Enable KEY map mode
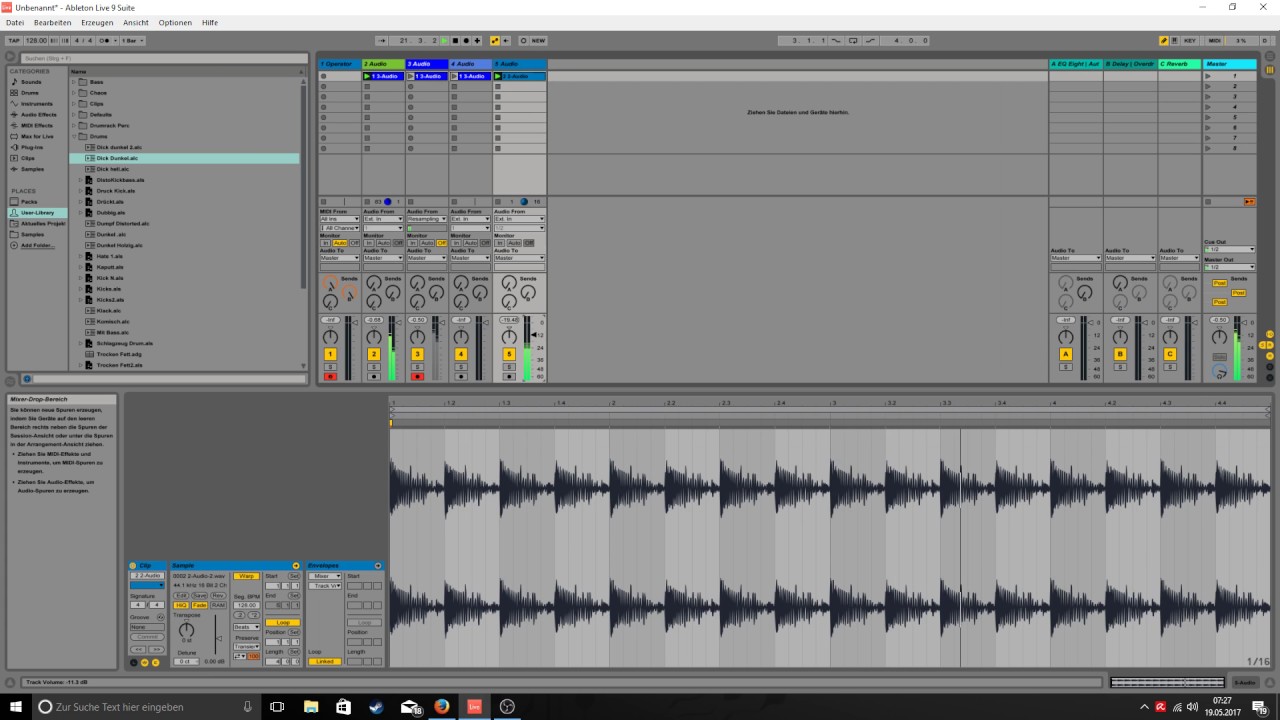The image size is (1280, 720). click(1189, 41)
